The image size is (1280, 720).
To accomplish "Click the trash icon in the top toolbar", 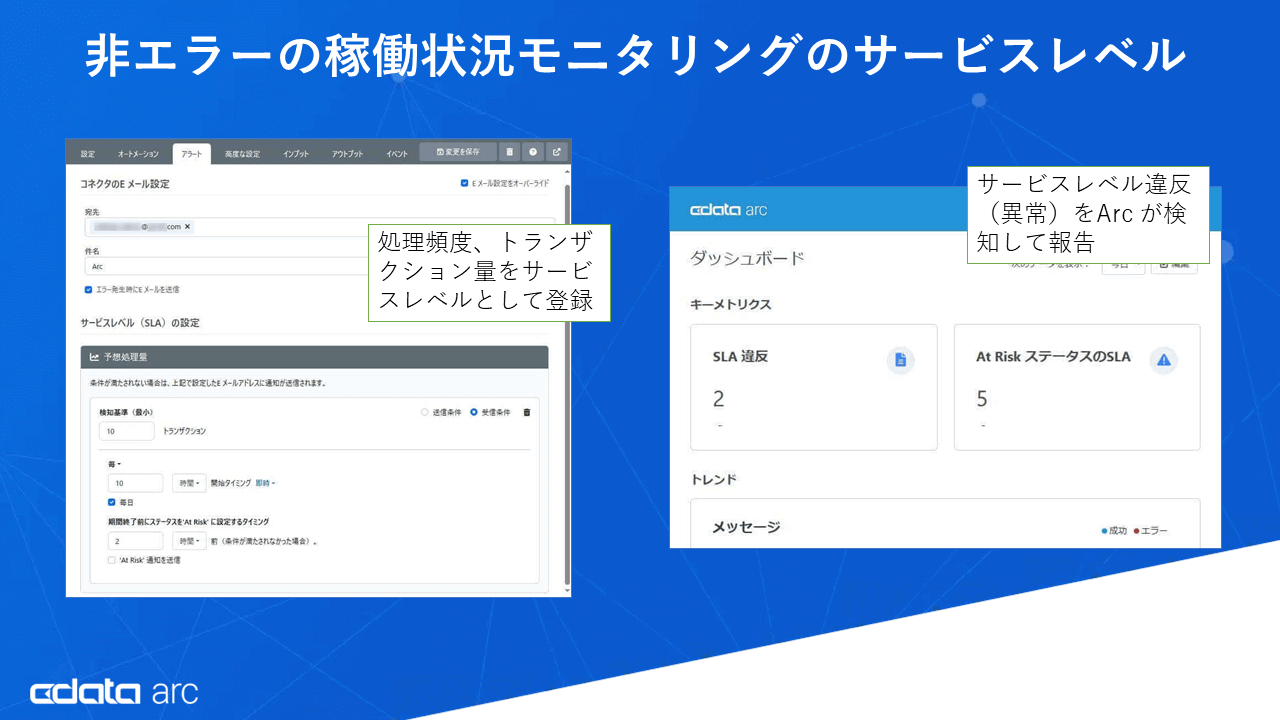I will 510,152.
